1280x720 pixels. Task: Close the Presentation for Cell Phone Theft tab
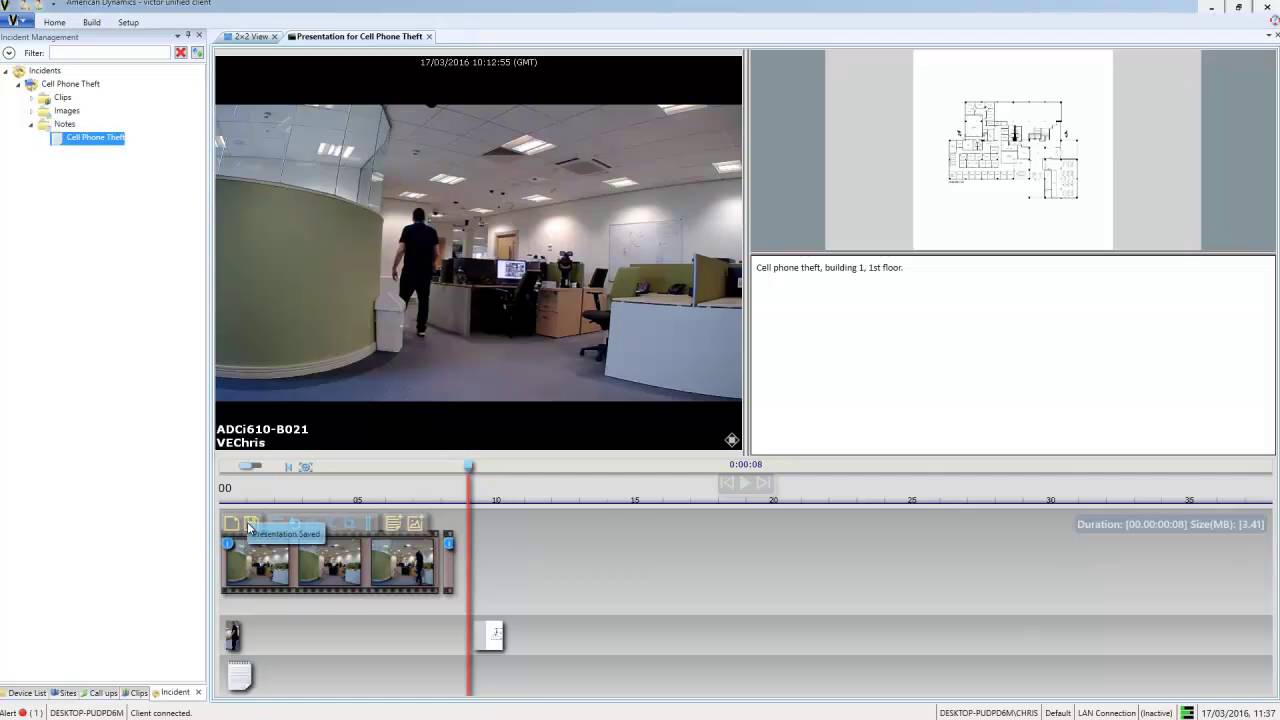pos(429,36)
